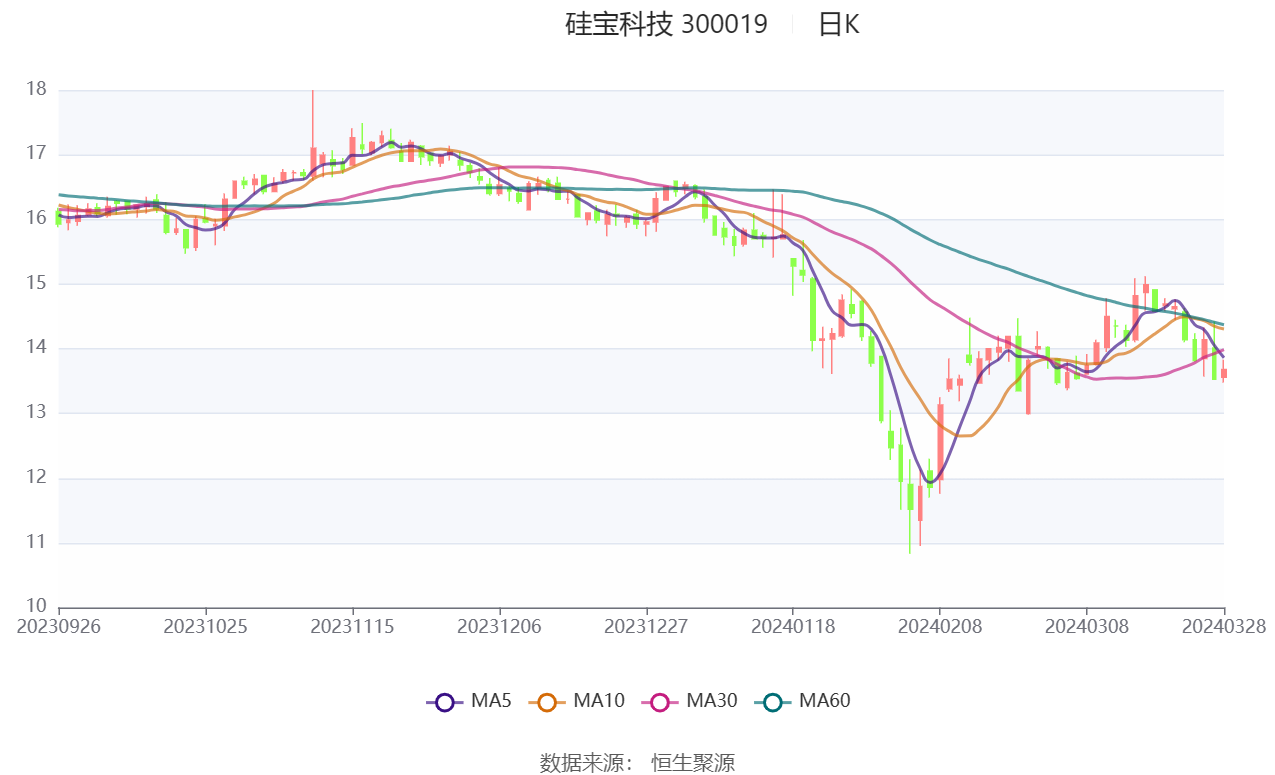Click the 20231115 date axis label

coord(352,626)
